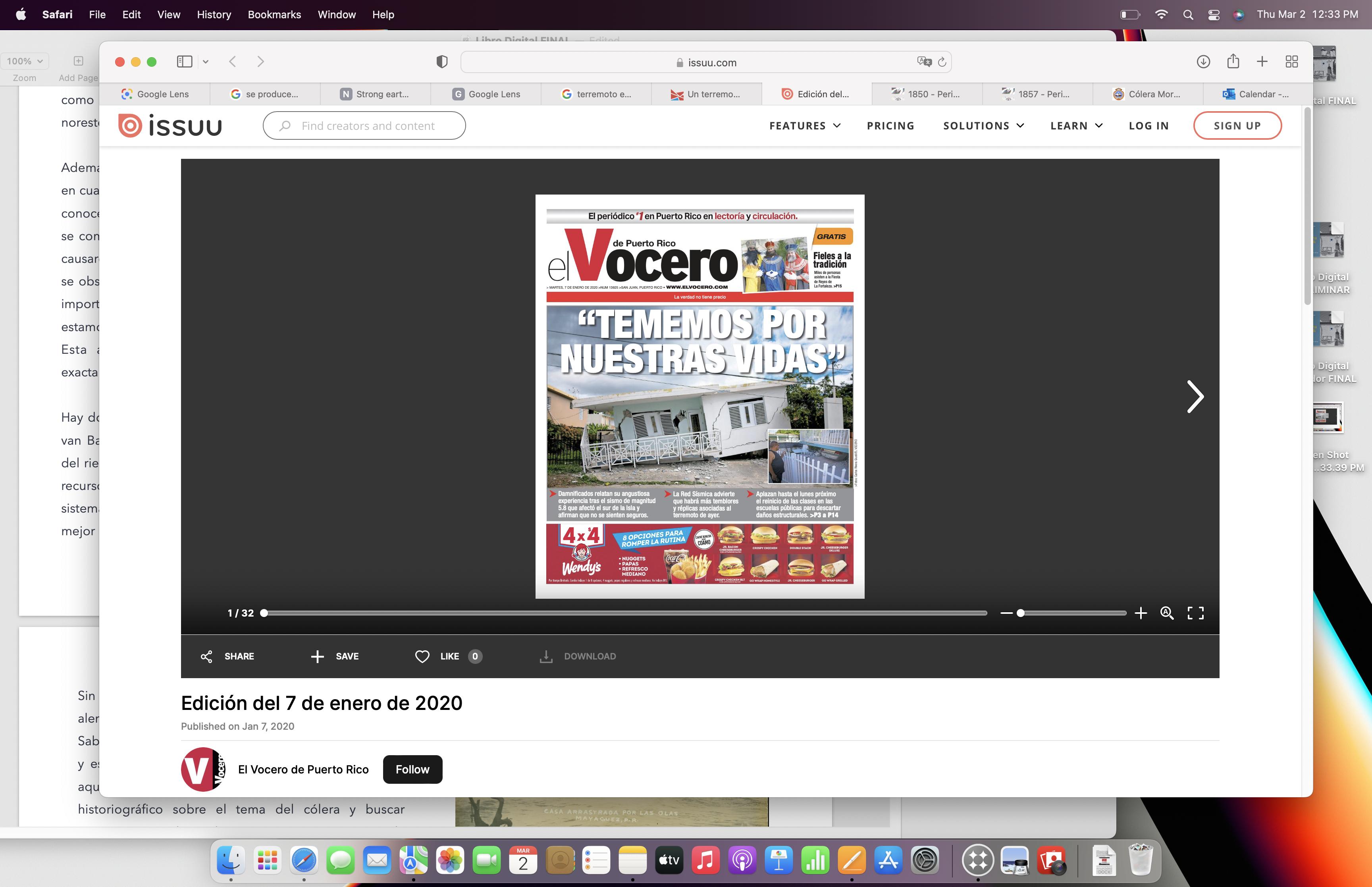
Task: Follow El Vocero de Puerto Rico
Action: 412,769
